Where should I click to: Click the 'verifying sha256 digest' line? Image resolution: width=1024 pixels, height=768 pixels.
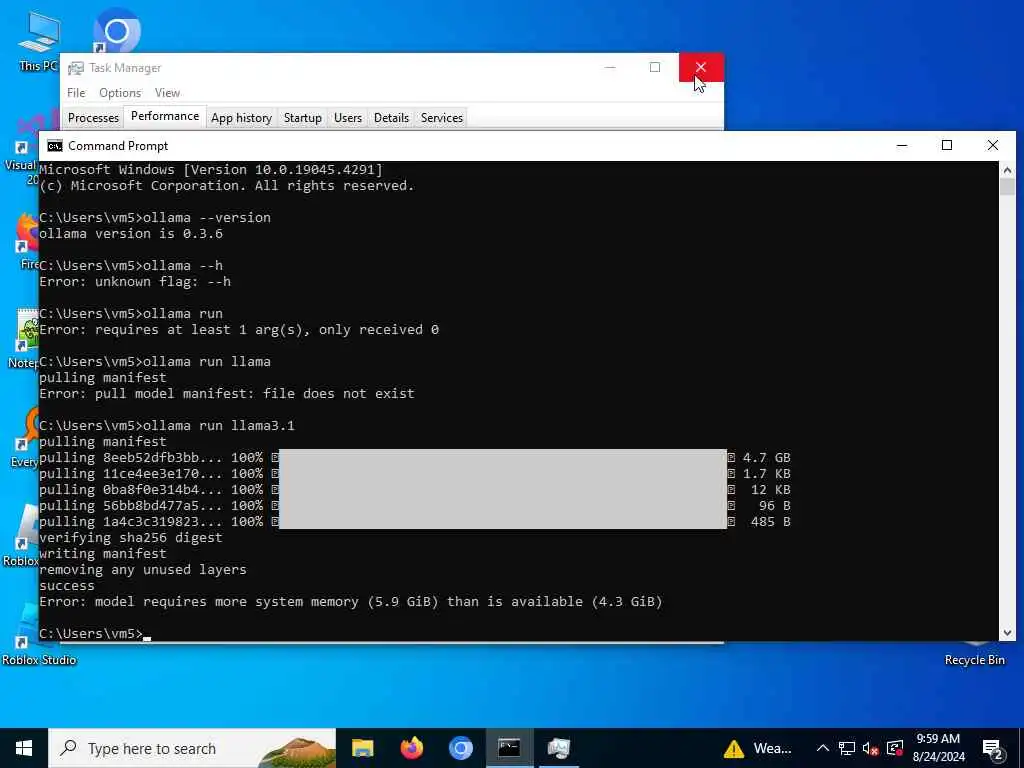coord(131,537)
